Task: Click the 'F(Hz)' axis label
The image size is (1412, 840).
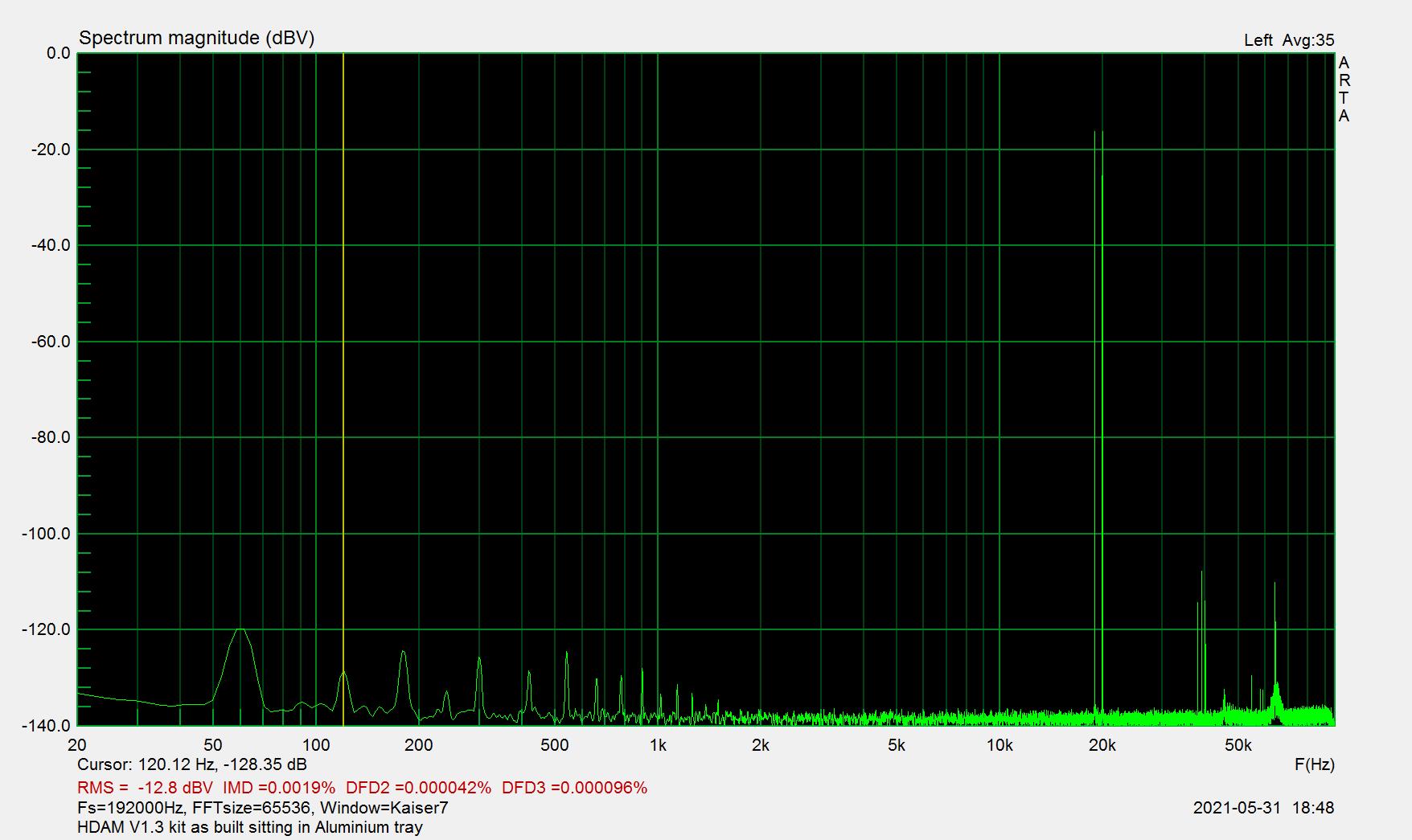Action: point(1315,764)
